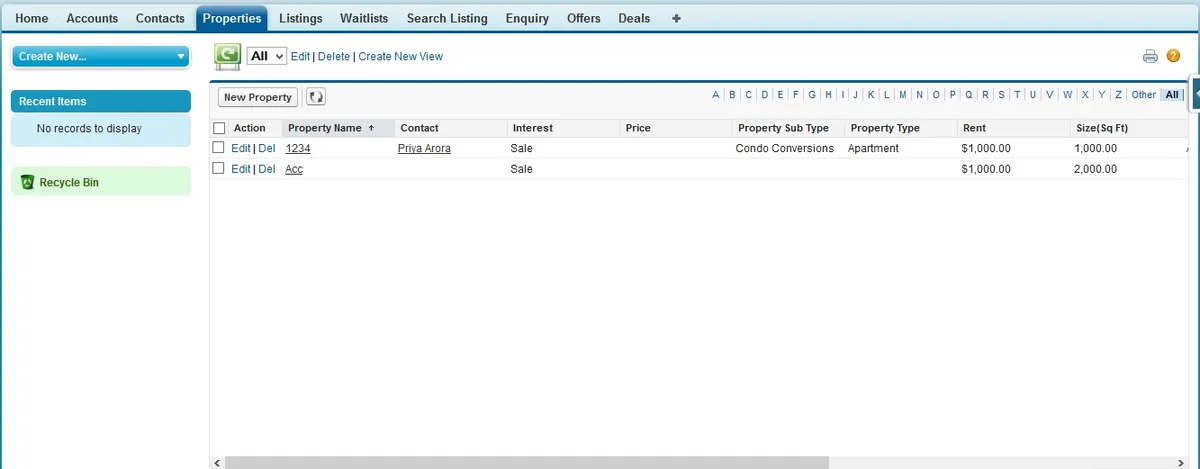
Task: Filter the list by letter A
Action: [x=716, y=95]
